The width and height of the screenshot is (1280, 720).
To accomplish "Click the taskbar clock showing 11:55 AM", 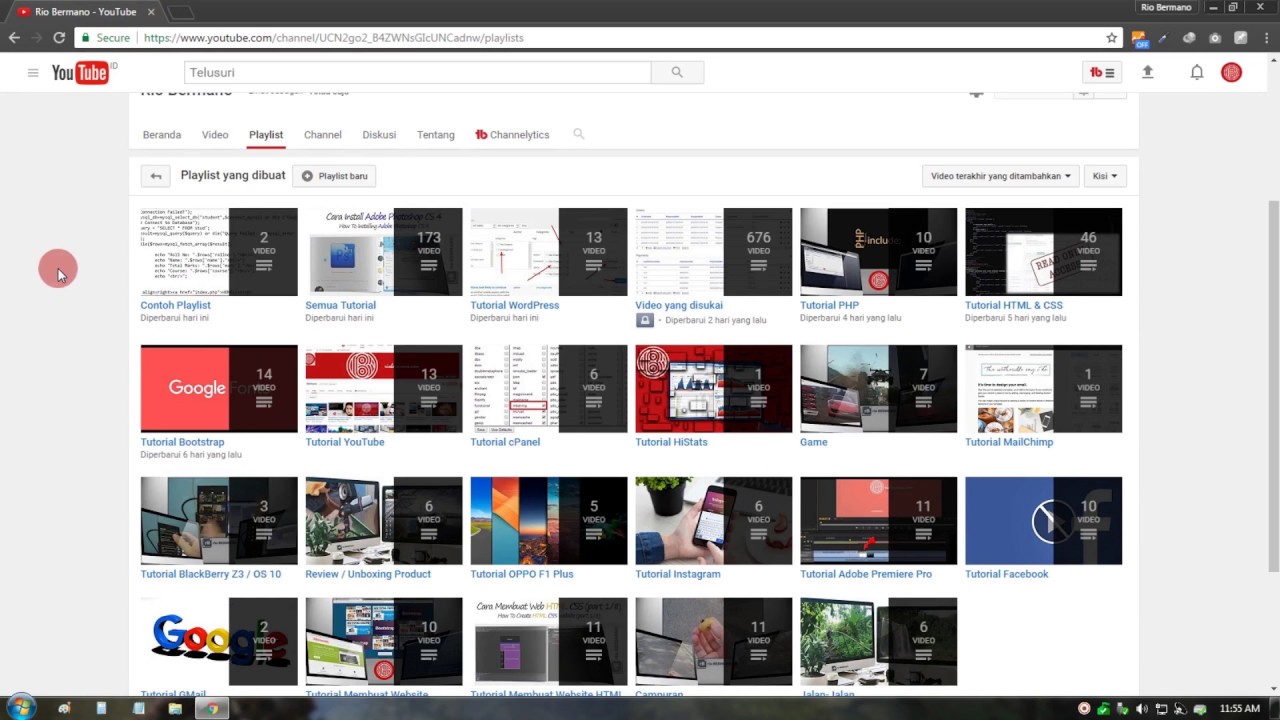I will [x=1240, y=709].
